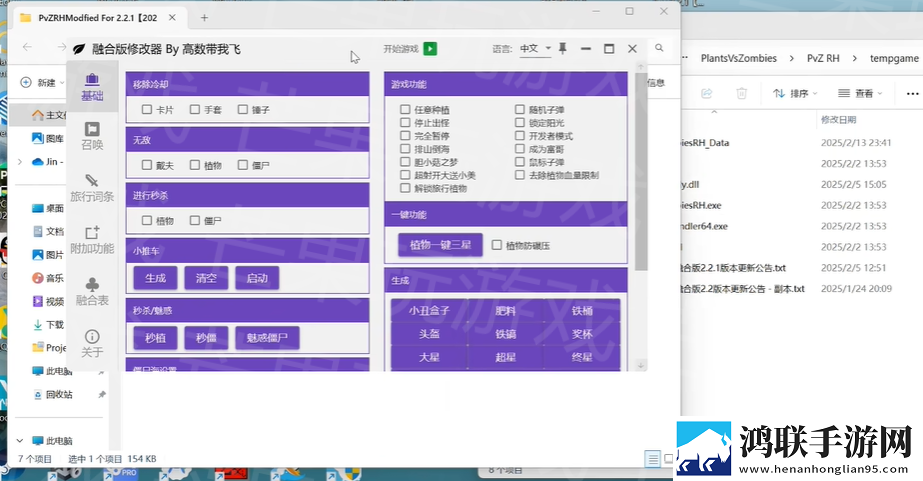Open the 排序 dropdown in right Explorer
Image resolution: width=923 pixels, height=481 pixels.
pos(795,93)
